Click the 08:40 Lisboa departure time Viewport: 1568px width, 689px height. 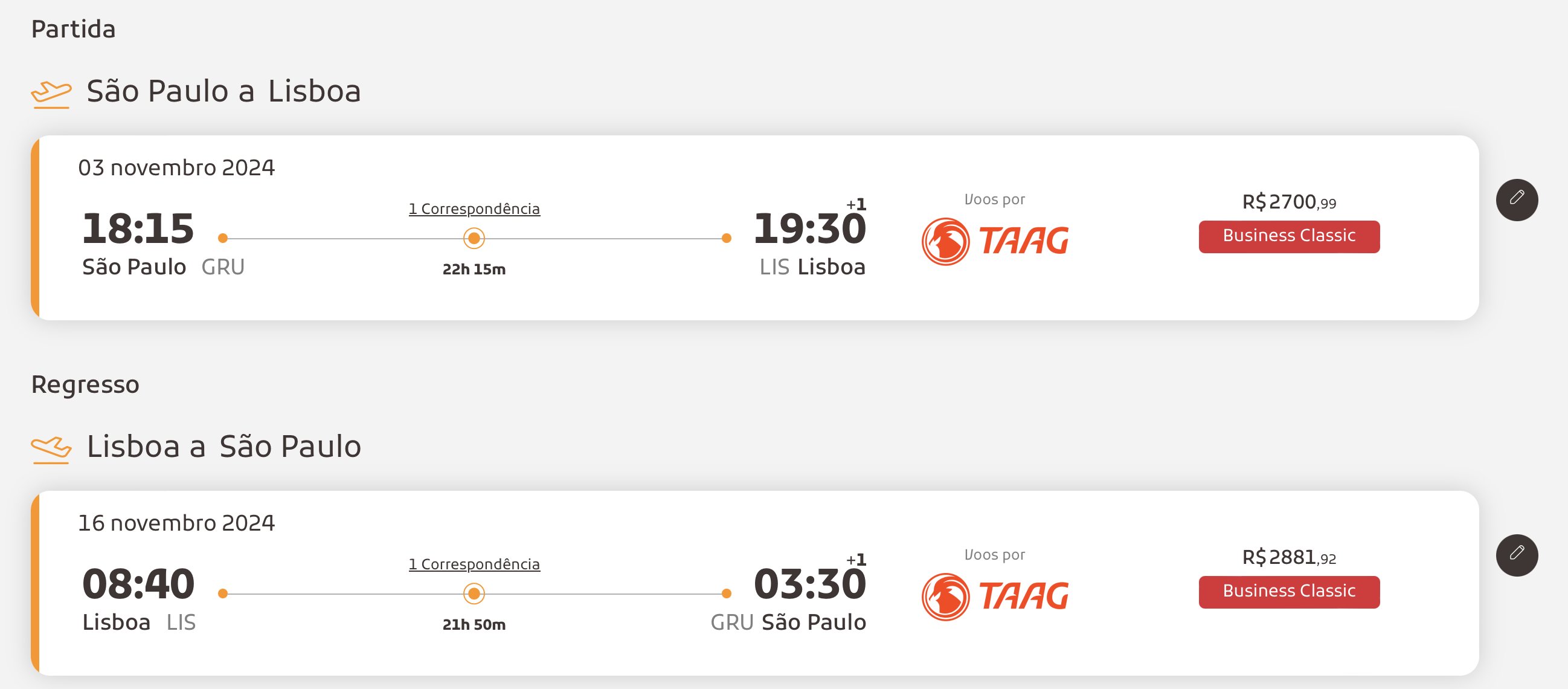tap(138, 584)
